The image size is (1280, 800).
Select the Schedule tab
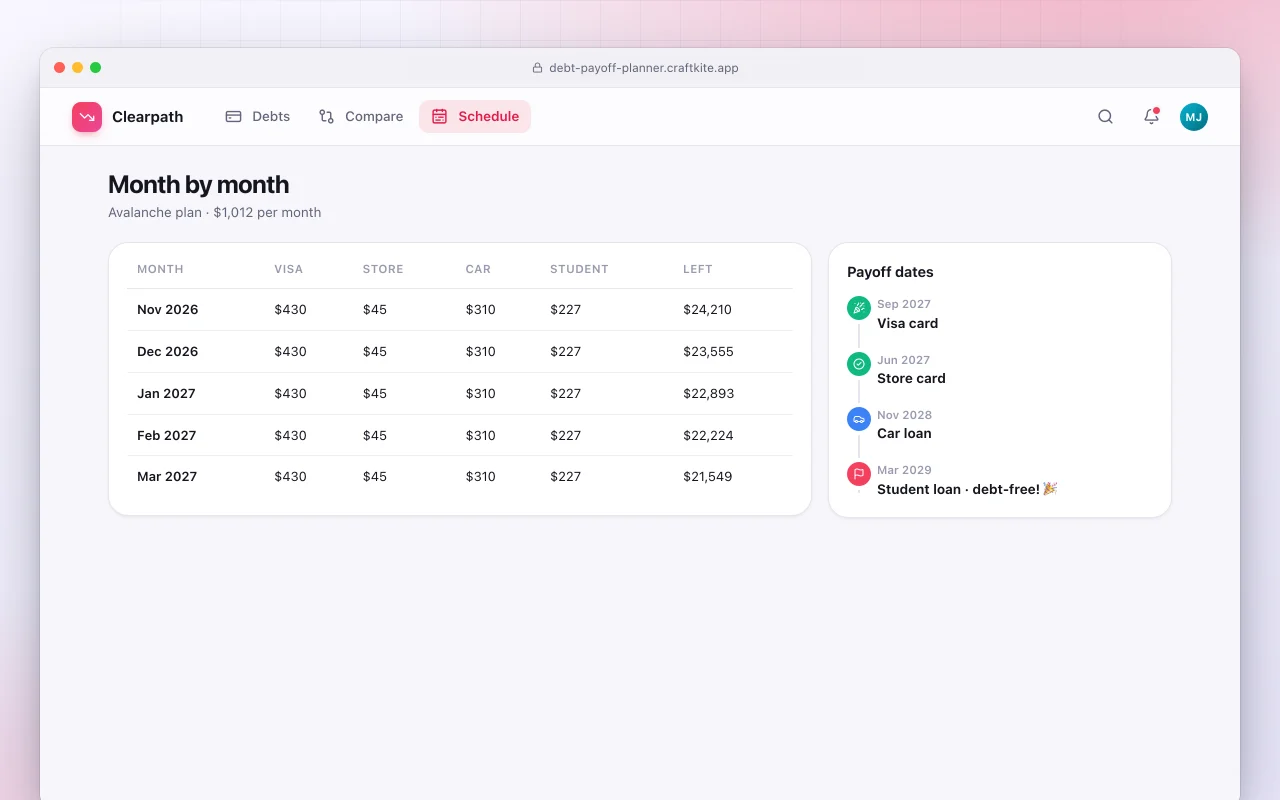click(475, 117)
